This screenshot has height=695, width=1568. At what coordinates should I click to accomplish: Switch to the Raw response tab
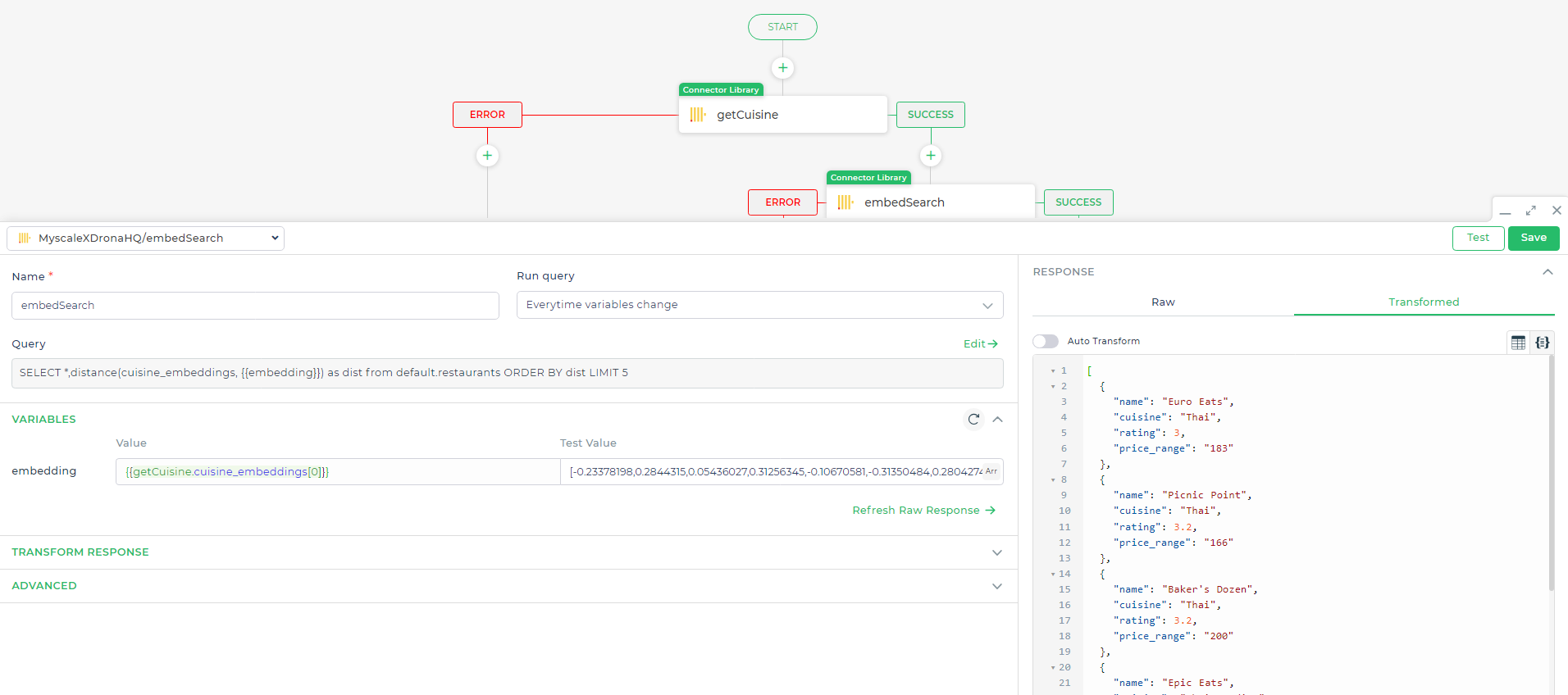pos(1163,302)
